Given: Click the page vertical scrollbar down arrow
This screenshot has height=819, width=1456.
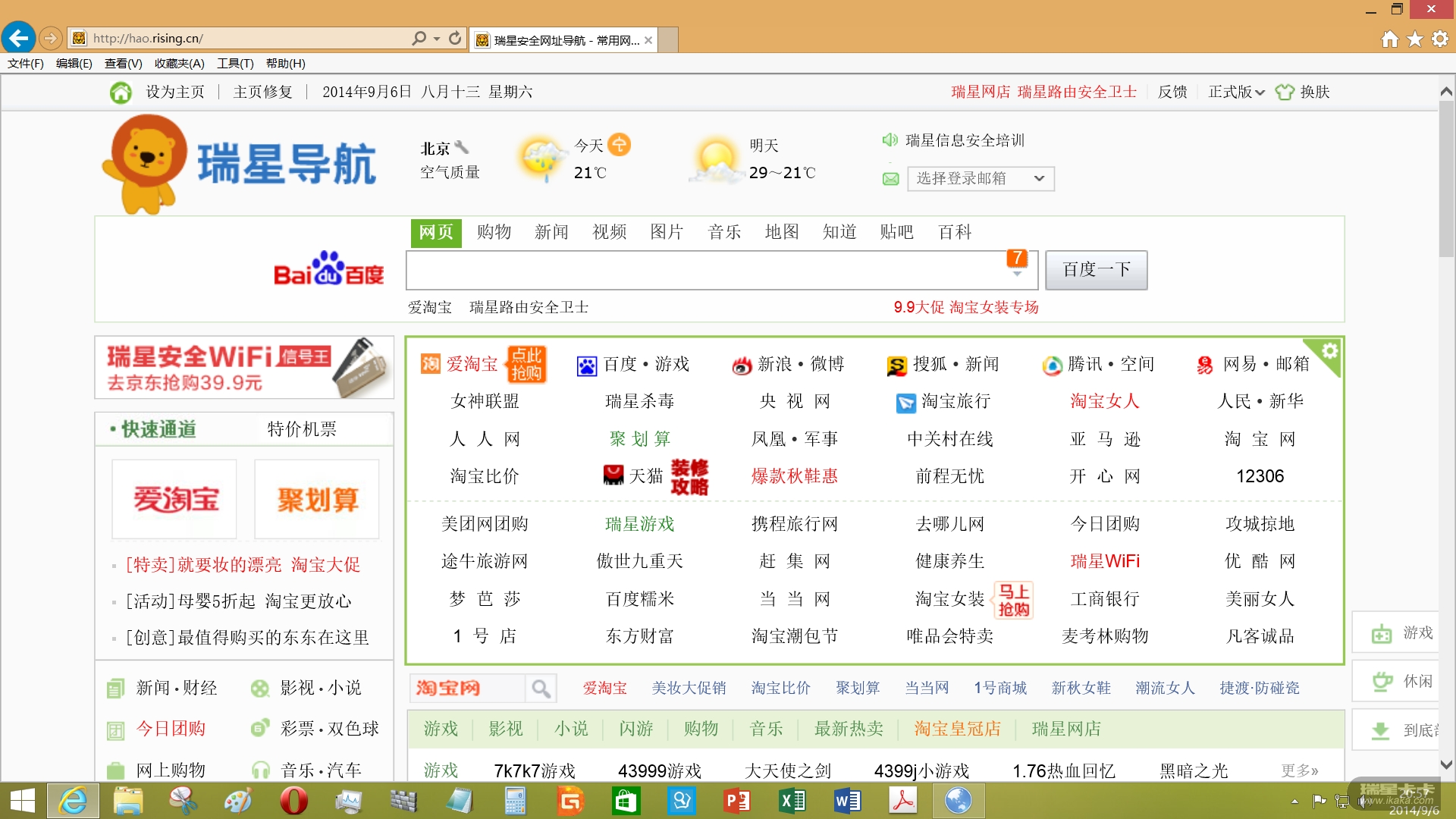Looking at the screenshot, I should 1446,764.
